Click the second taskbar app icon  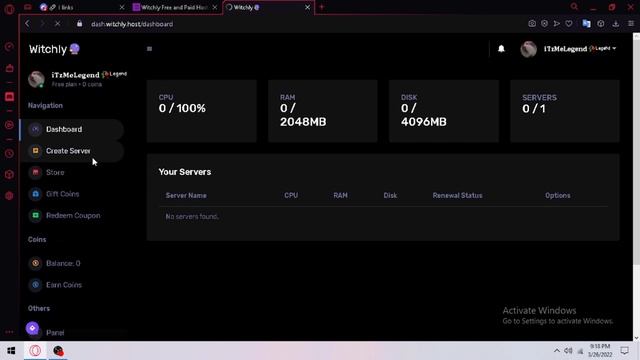[58, 351]
